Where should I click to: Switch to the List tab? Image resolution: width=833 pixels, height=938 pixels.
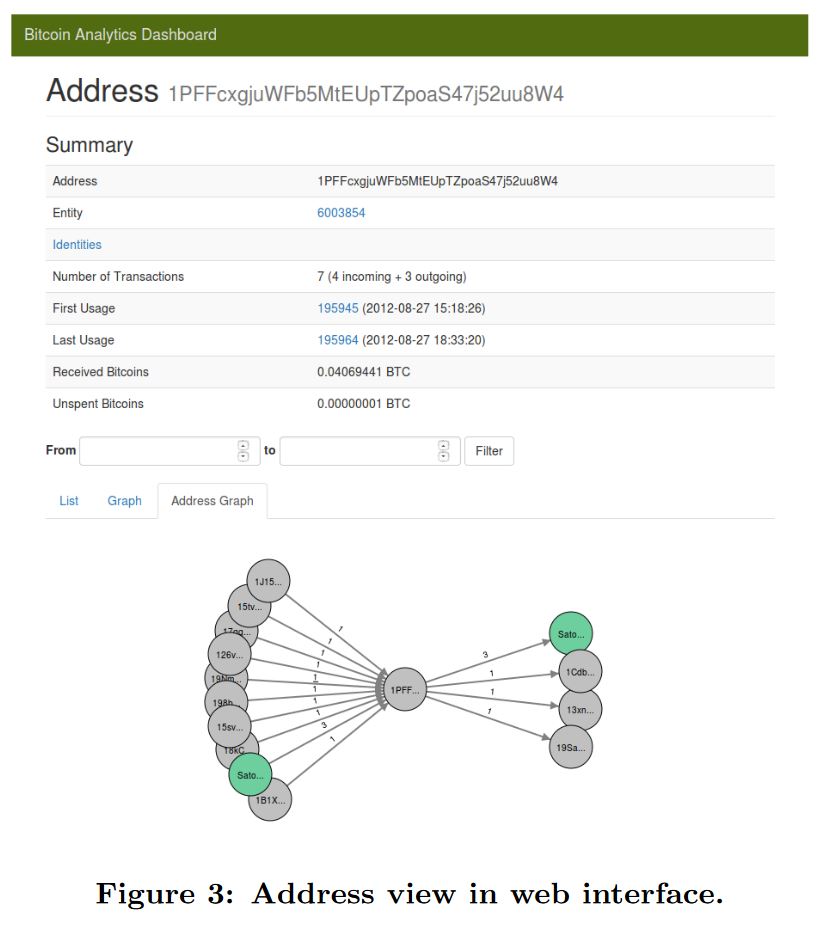69,501
